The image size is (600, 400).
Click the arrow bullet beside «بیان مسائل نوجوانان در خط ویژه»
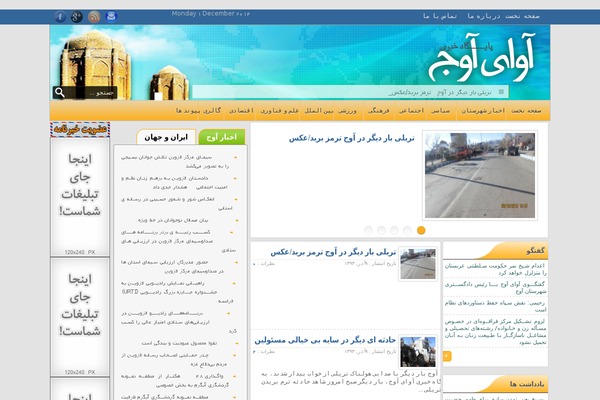[x=237, y=220]
